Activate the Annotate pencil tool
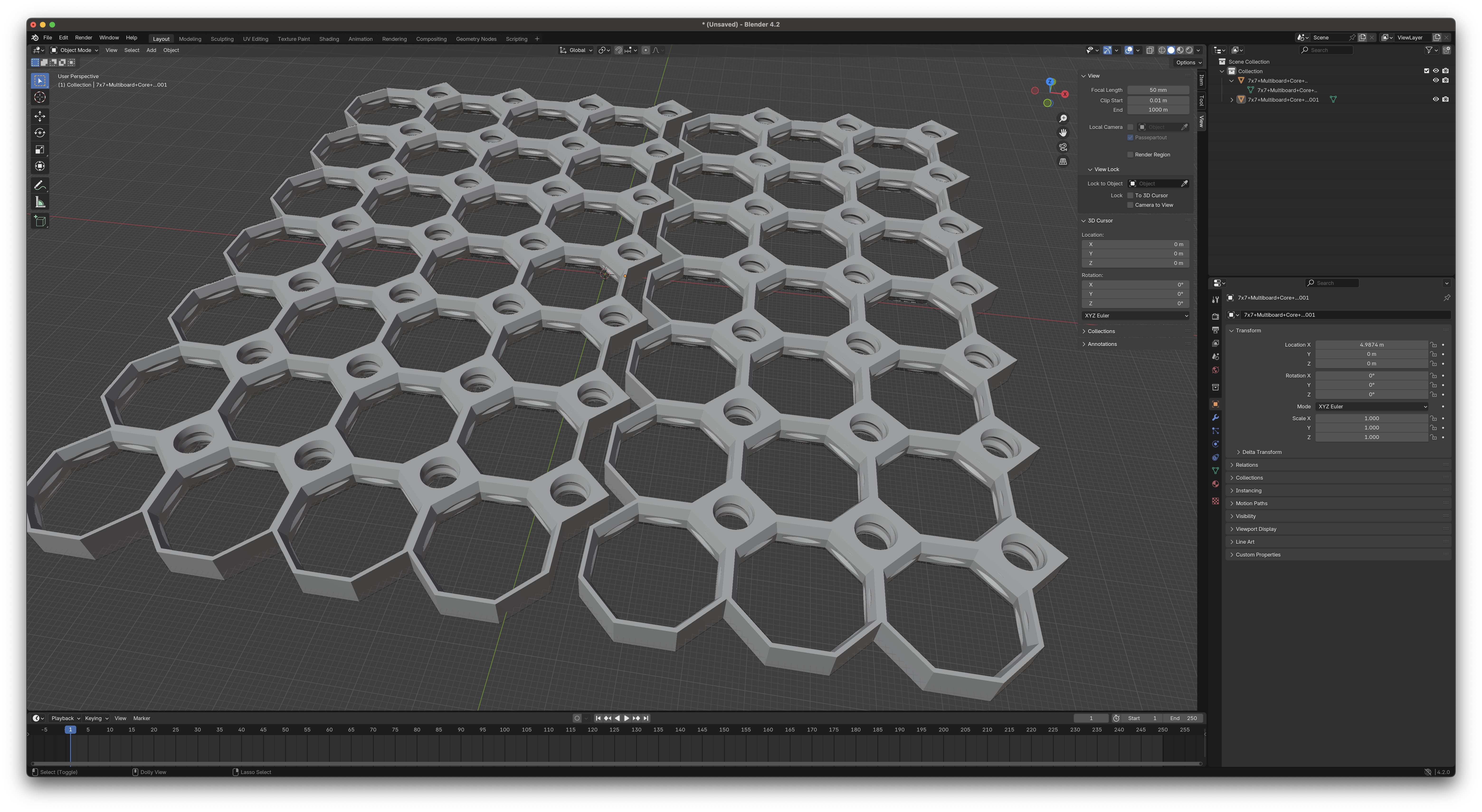Viewport: 1482px width, 812px height. coord(40,185)
